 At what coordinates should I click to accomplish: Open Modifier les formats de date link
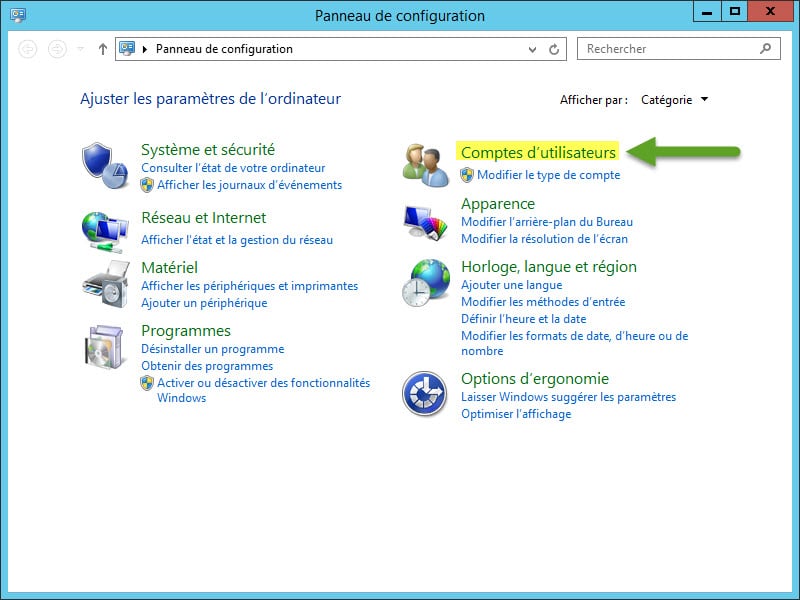point(574,343)
